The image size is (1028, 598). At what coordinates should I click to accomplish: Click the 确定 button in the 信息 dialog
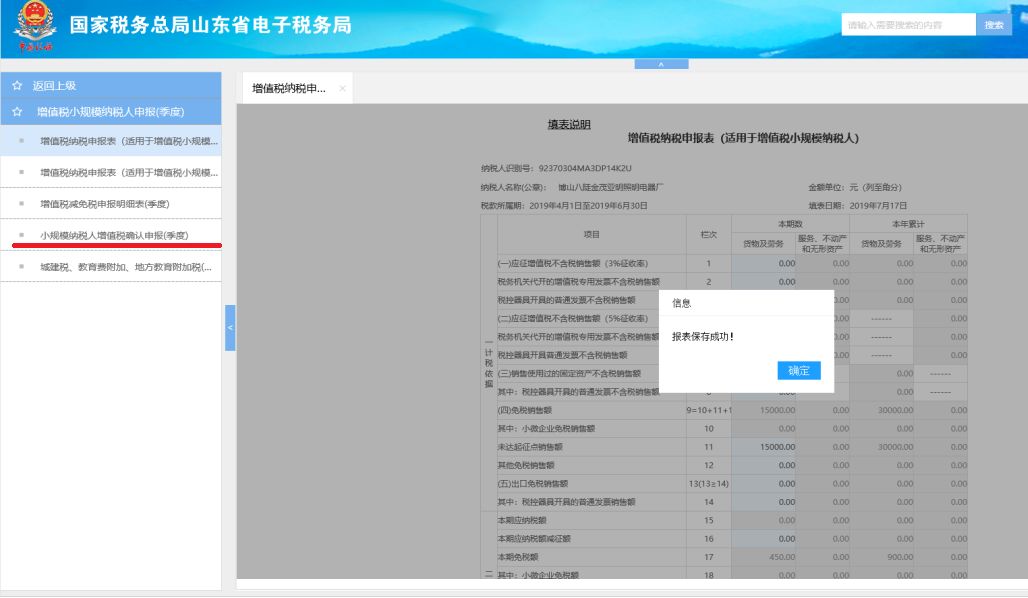pyautogui.click(x=799, y=369)
